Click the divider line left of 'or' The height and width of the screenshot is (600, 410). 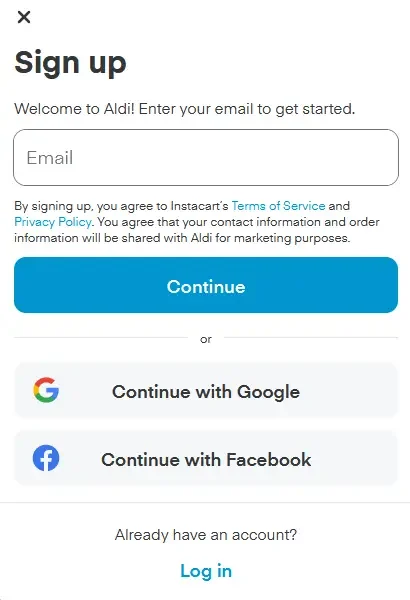[x=101, y=338]
